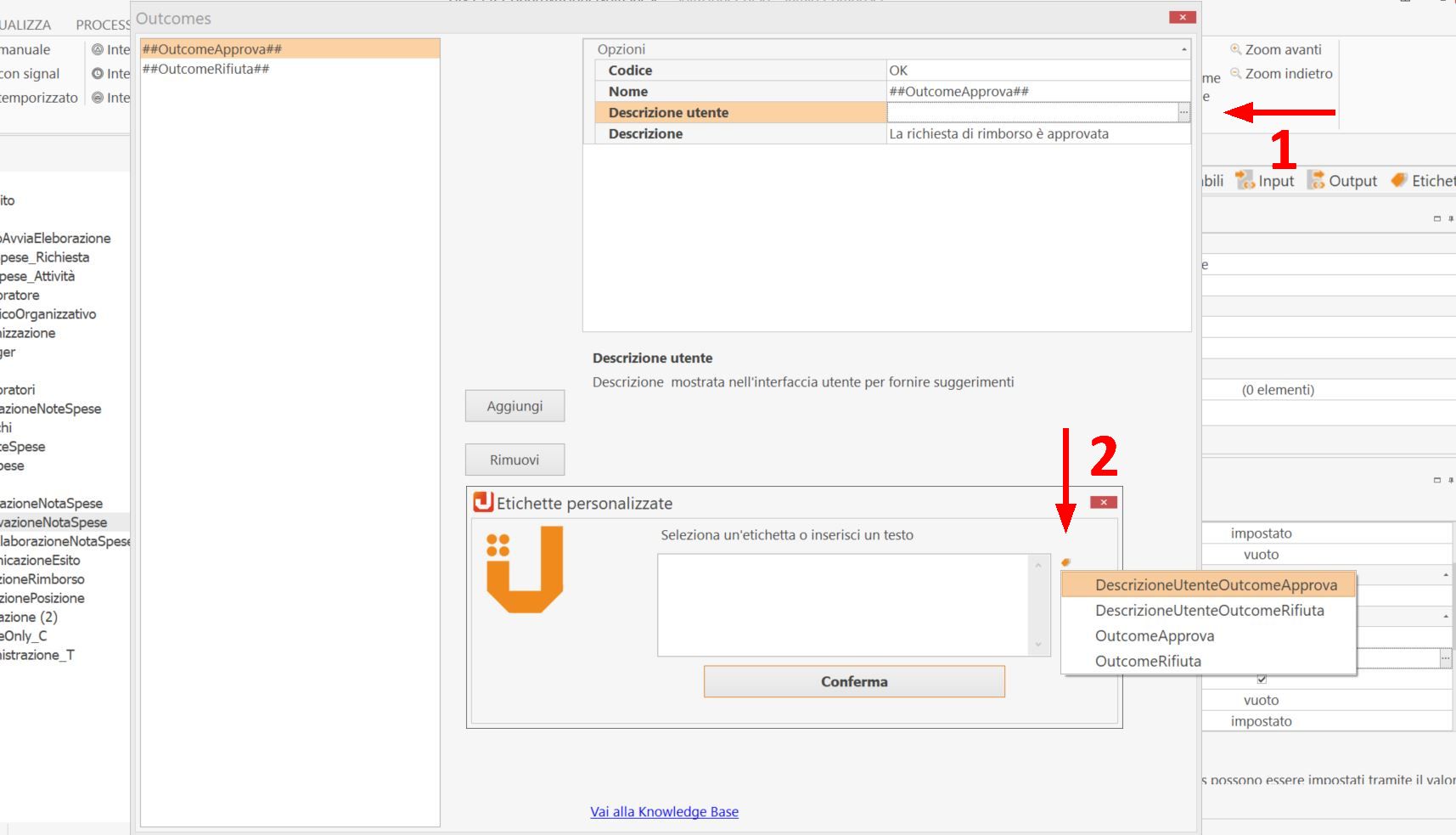Open the VISUALIZZA ribbon tab
1456x835 pixels.
25,25
